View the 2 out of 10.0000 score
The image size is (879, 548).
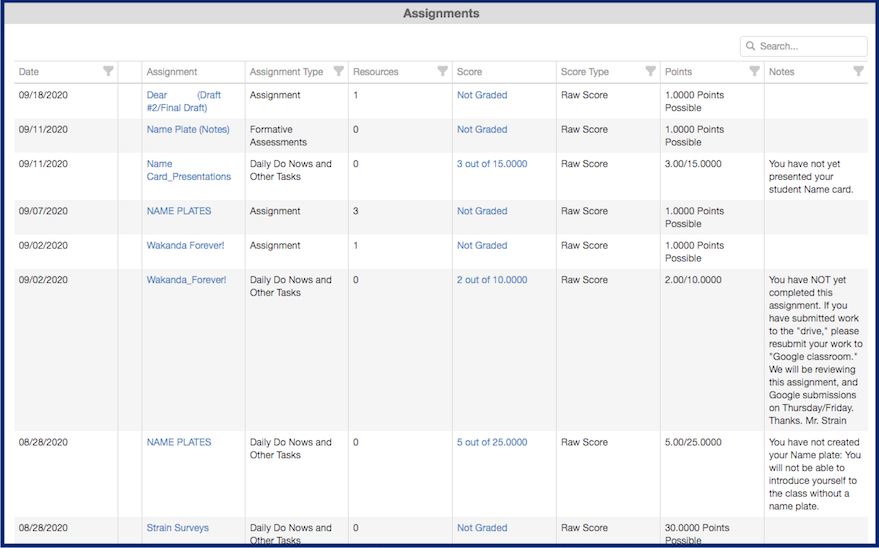click(492, 280)
